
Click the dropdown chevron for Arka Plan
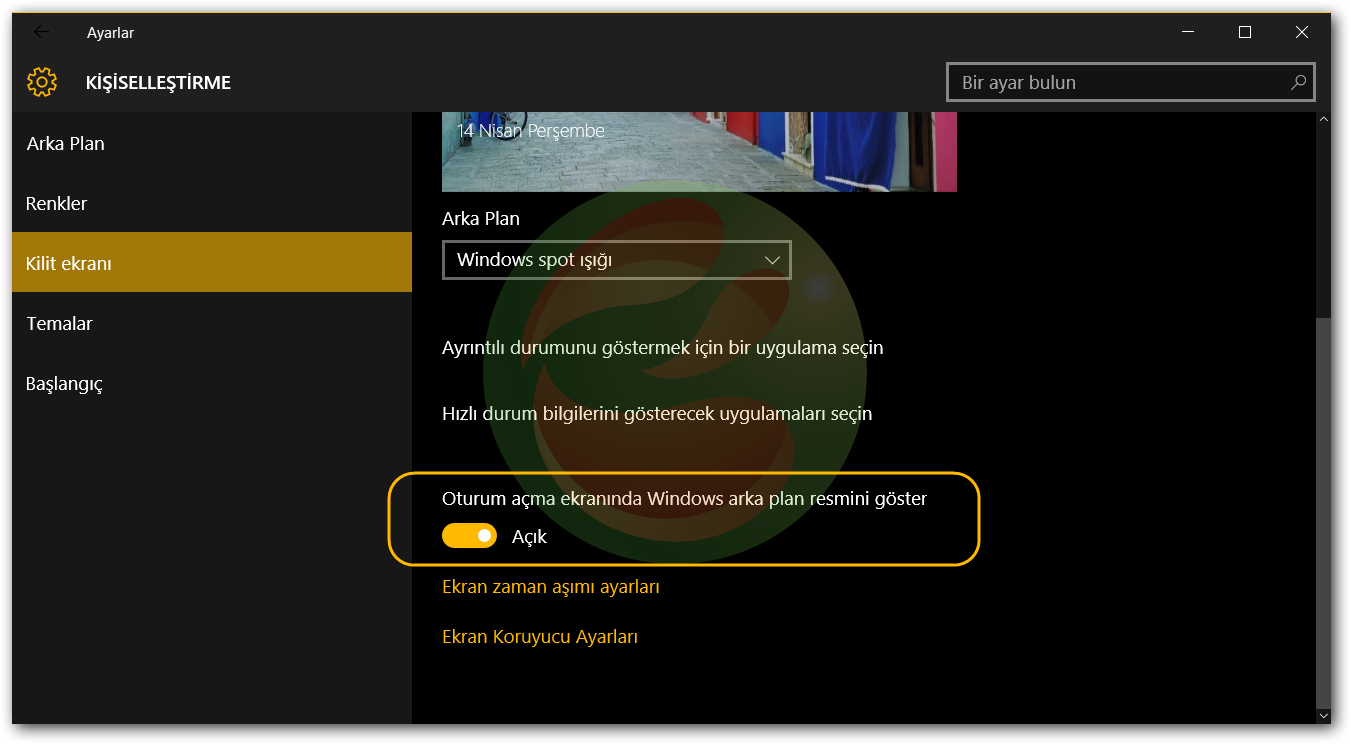(772, 260)
